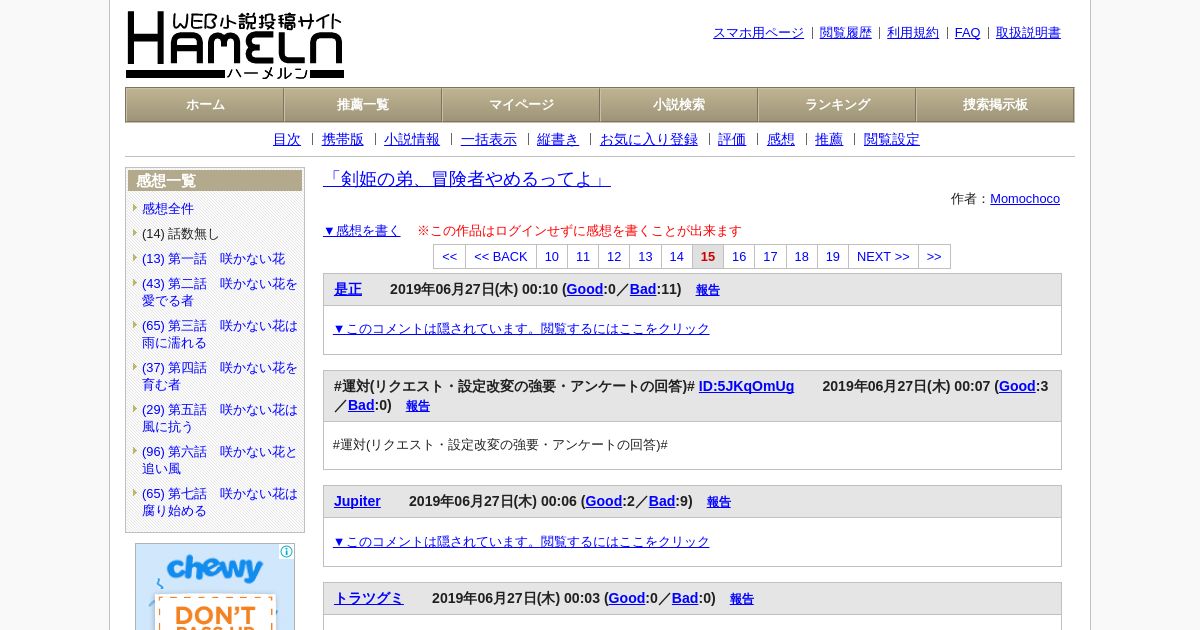The image size is (1200, 630).
Task: Select (14) 話数無し sidebar entry
Action: point(180,234)
